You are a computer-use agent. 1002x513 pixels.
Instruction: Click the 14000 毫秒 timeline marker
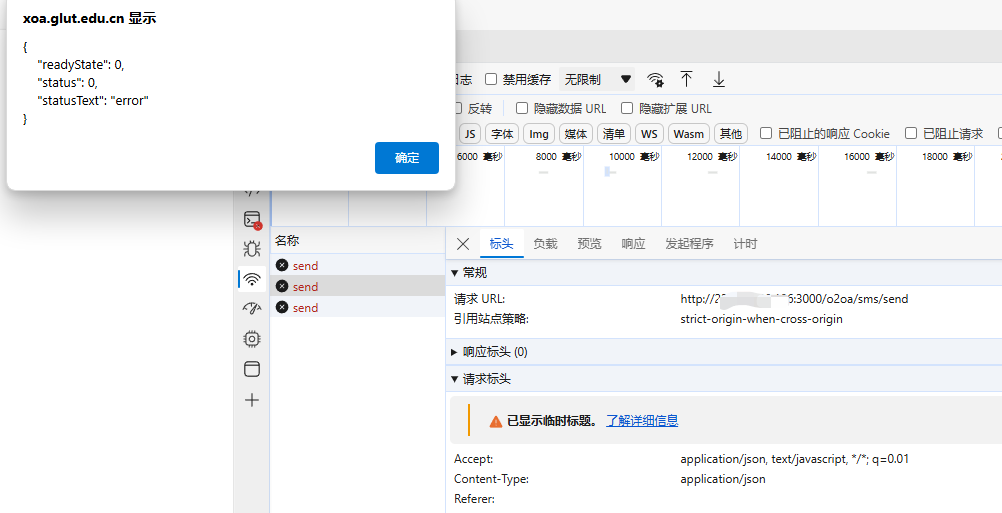pos(790,157)
